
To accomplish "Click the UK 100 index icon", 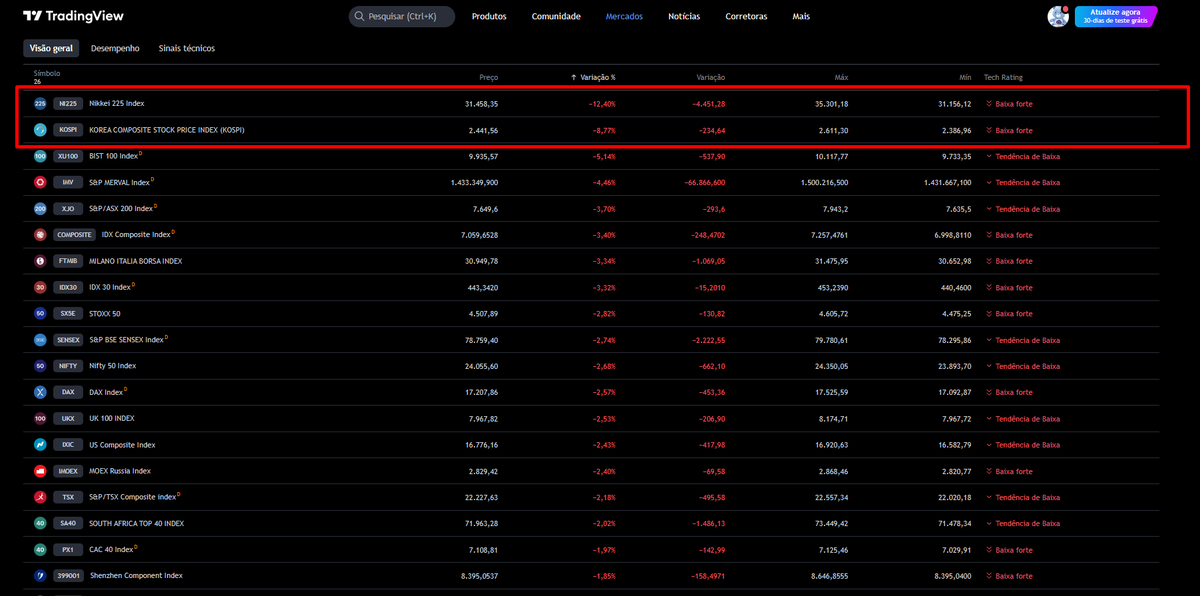I will click(x=40, y=418).
